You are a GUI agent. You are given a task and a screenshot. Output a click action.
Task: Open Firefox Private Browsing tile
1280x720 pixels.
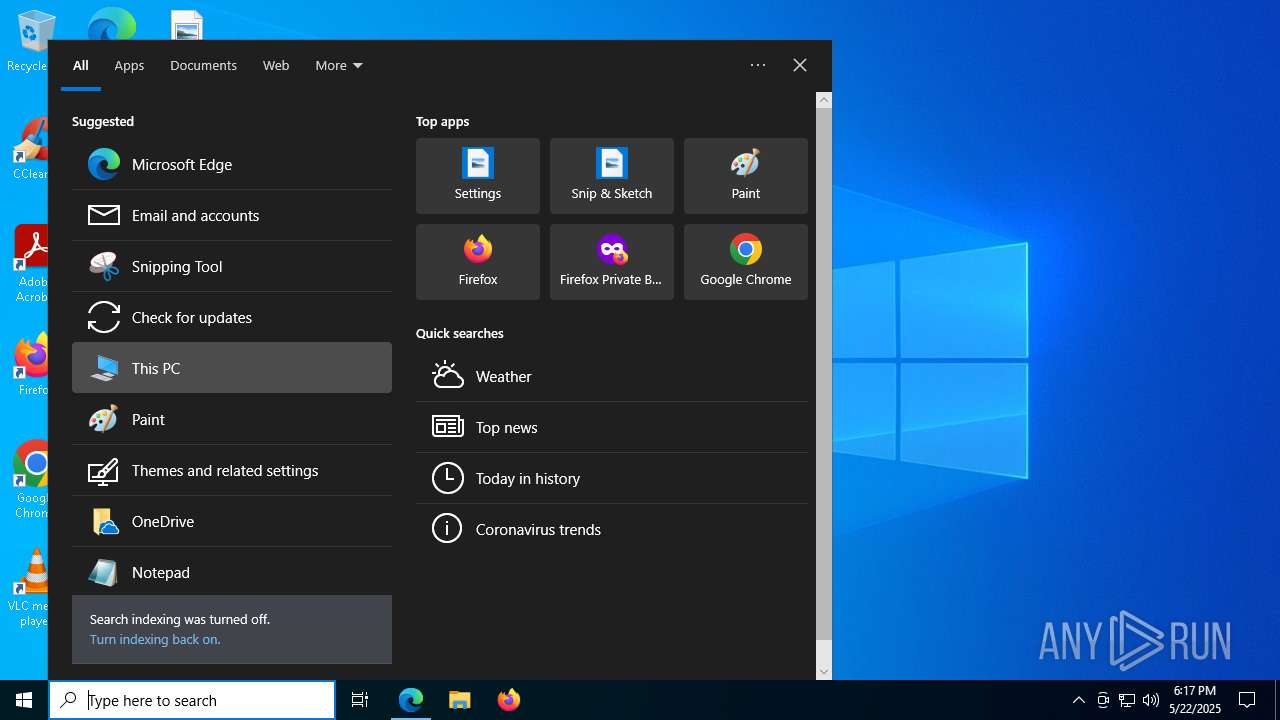612,262
